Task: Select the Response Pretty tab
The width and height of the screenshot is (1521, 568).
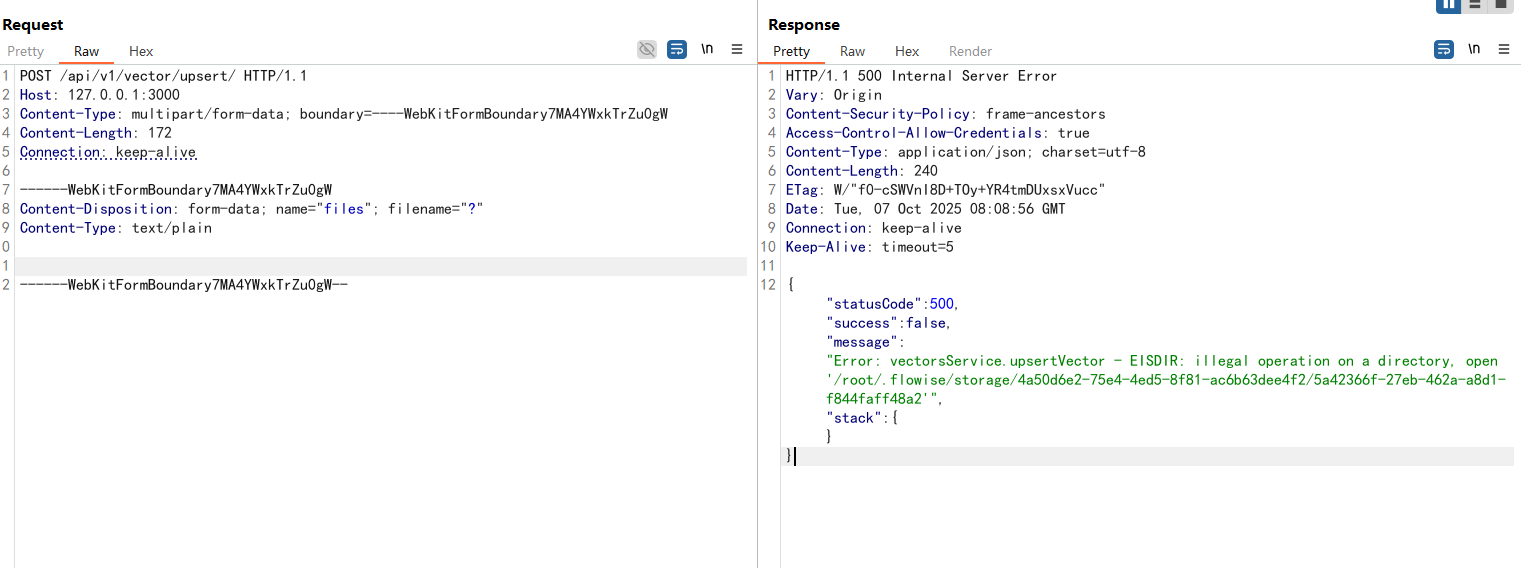Action: [x=791, y=51]
